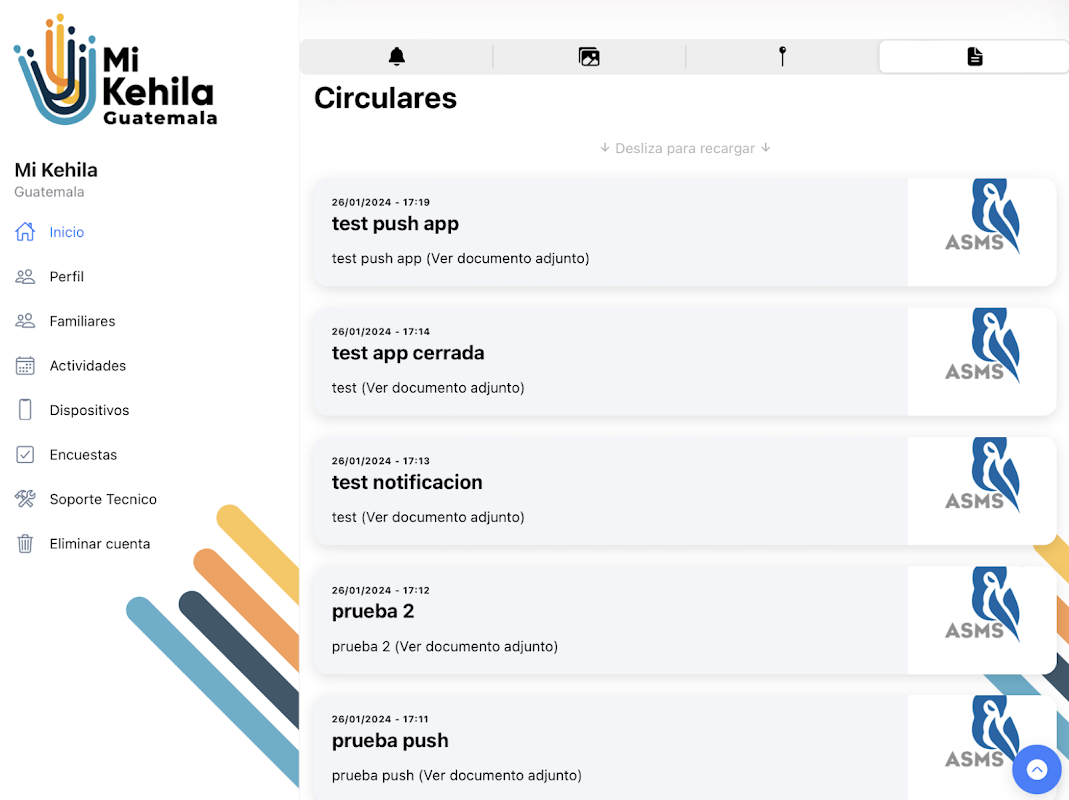
Task: Click the Soporte Tecnico tools icon
Action: click(25, 499)
